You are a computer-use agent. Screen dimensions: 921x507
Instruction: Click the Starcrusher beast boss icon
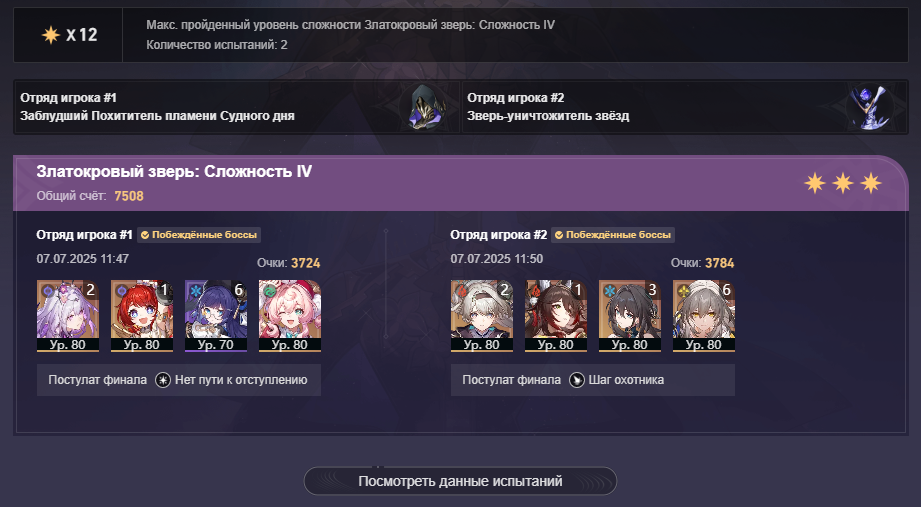(870, 107)
